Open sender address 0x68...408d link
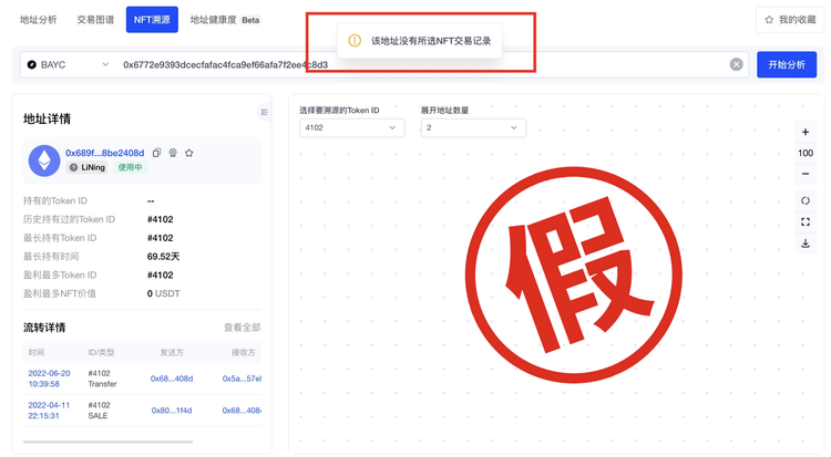The width and height of the screenshot is (831, 457). 172,379
